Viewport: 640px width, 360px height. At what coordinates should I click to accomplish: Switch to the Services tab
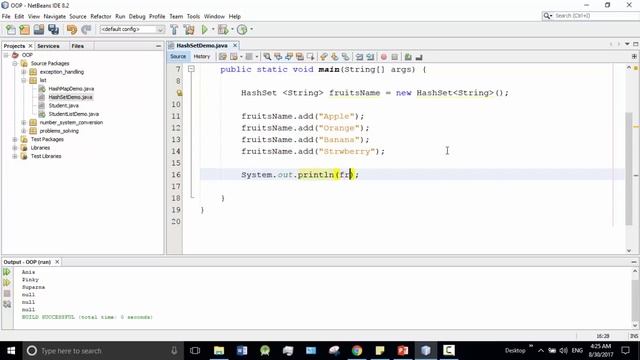point(48,46)
